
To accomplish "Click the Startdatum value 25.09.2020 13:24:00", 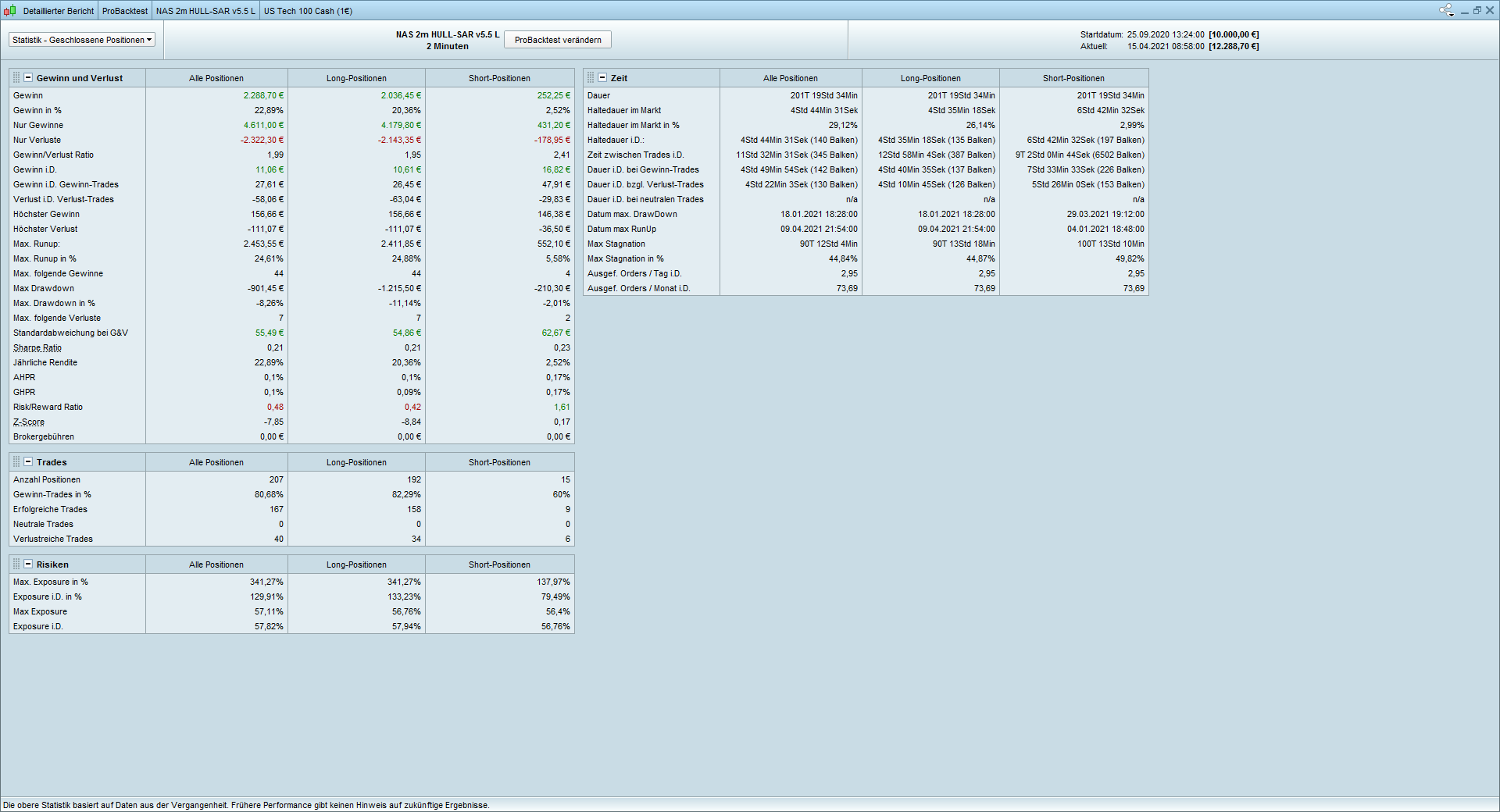I will tap(1166, 35).
